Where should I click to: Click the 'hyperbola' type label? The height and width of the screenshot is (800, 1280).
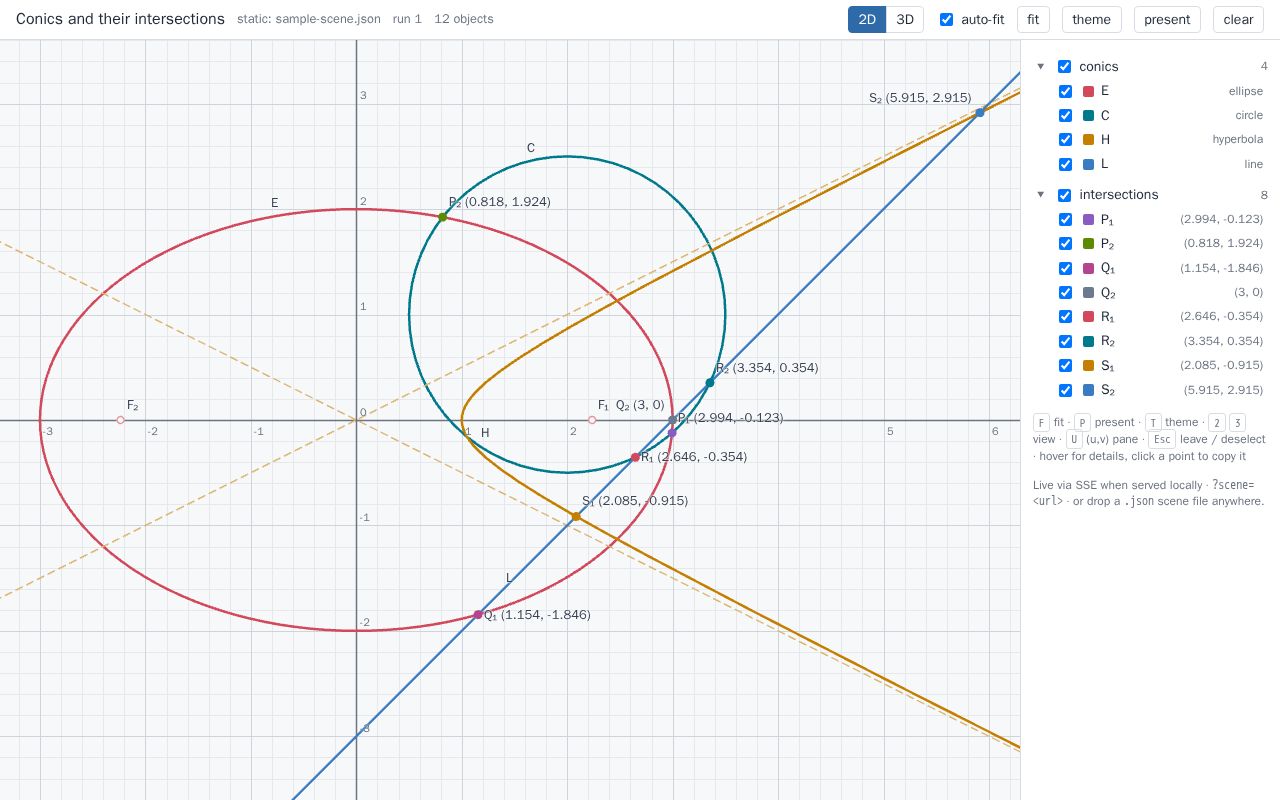1238,140
